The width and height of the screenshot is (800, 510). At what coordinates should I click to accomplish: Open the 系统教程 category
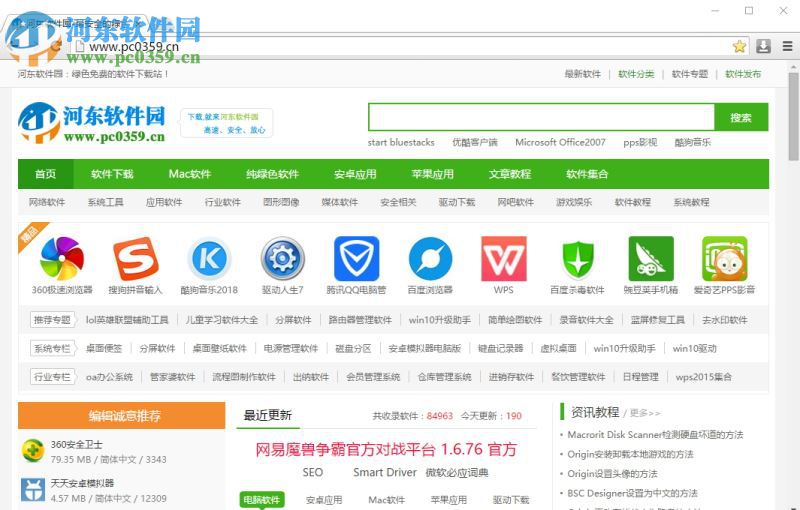[x=691, y=202]
